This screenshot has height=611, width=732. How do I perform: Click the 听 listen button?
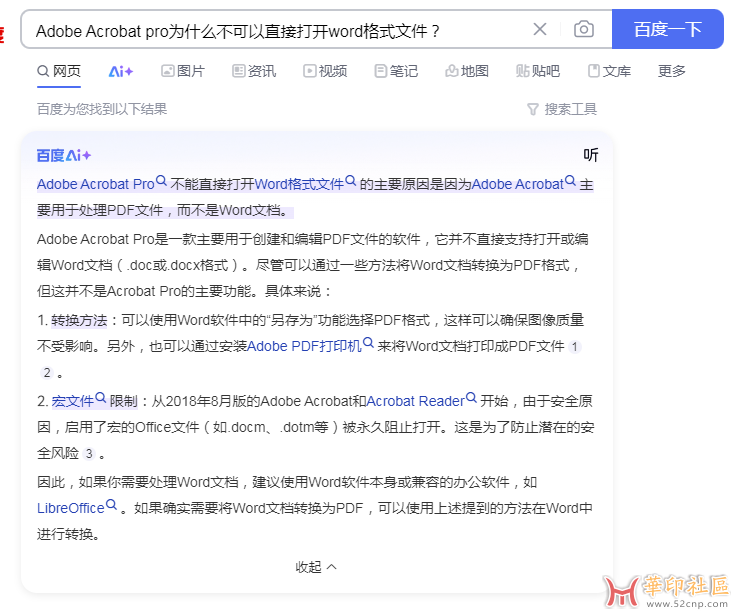[x=591, y=155]
